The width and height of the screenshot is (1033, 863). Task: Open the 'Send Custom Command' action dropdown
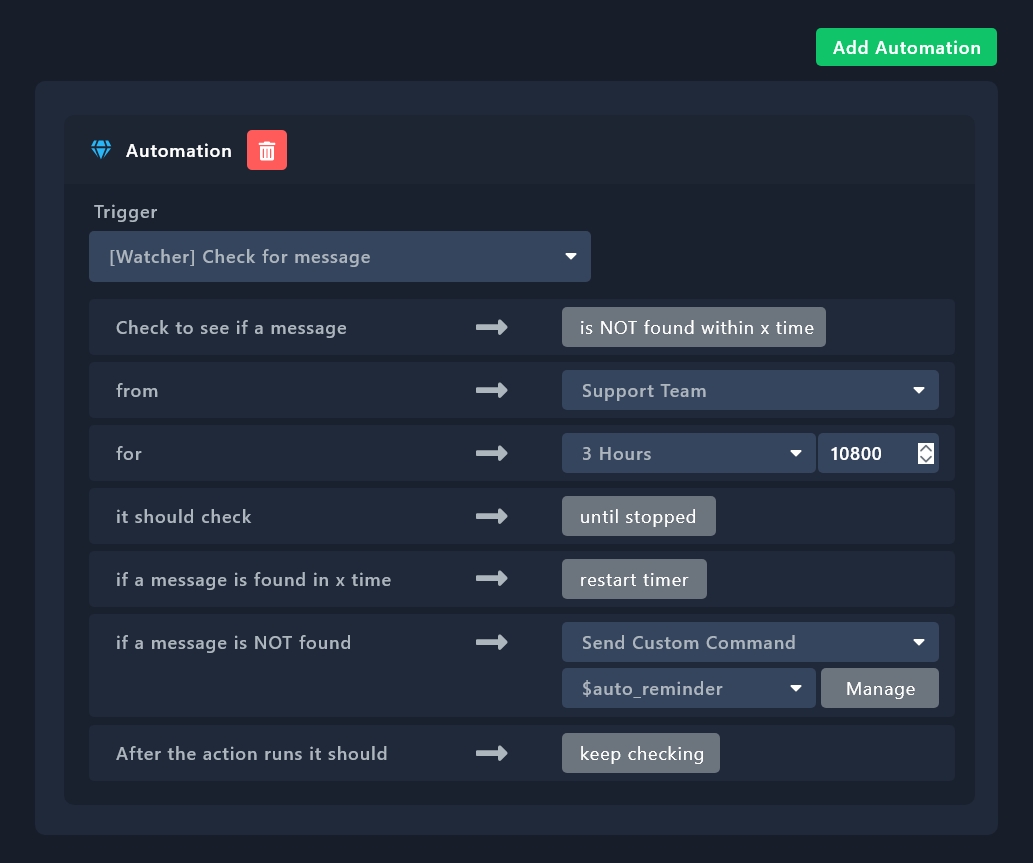(750, 642)
